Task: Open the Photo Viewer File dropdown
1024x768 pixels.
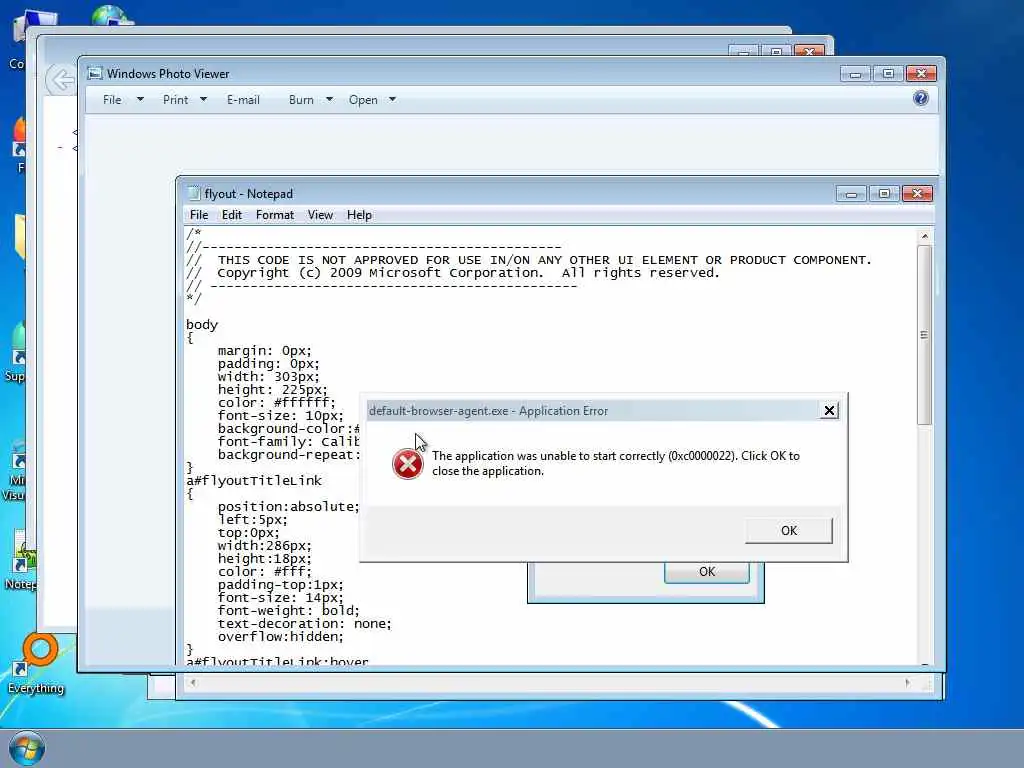Action: 122,100
